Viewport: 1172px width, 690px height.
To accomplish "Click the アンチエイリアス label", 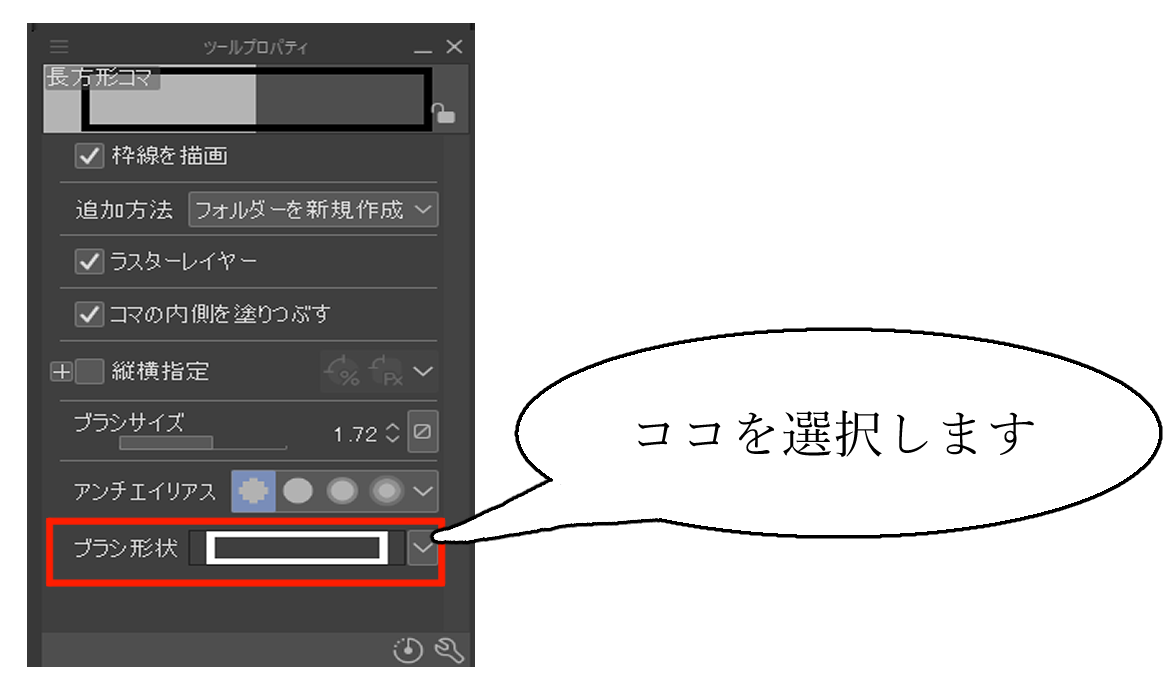I will click(x=144, y=491).
